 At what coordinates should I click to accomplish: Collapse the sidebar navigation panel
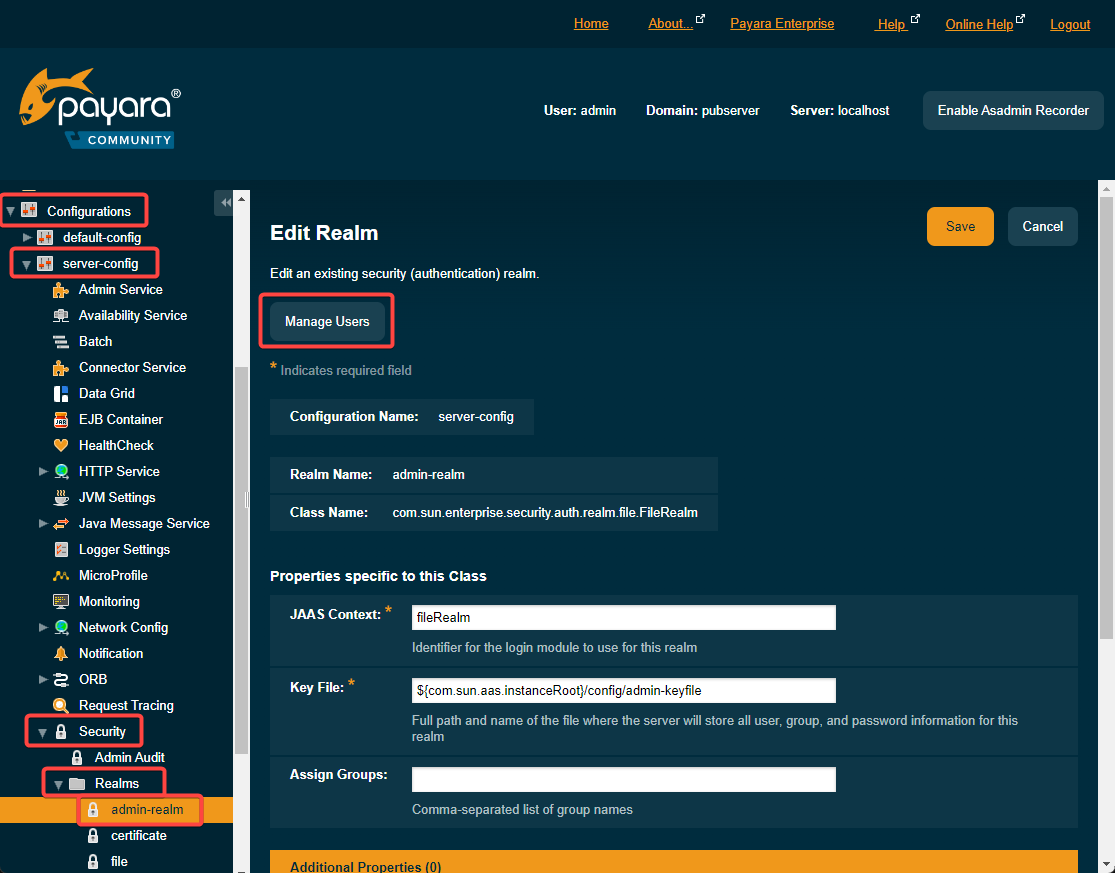pos(225,203)
